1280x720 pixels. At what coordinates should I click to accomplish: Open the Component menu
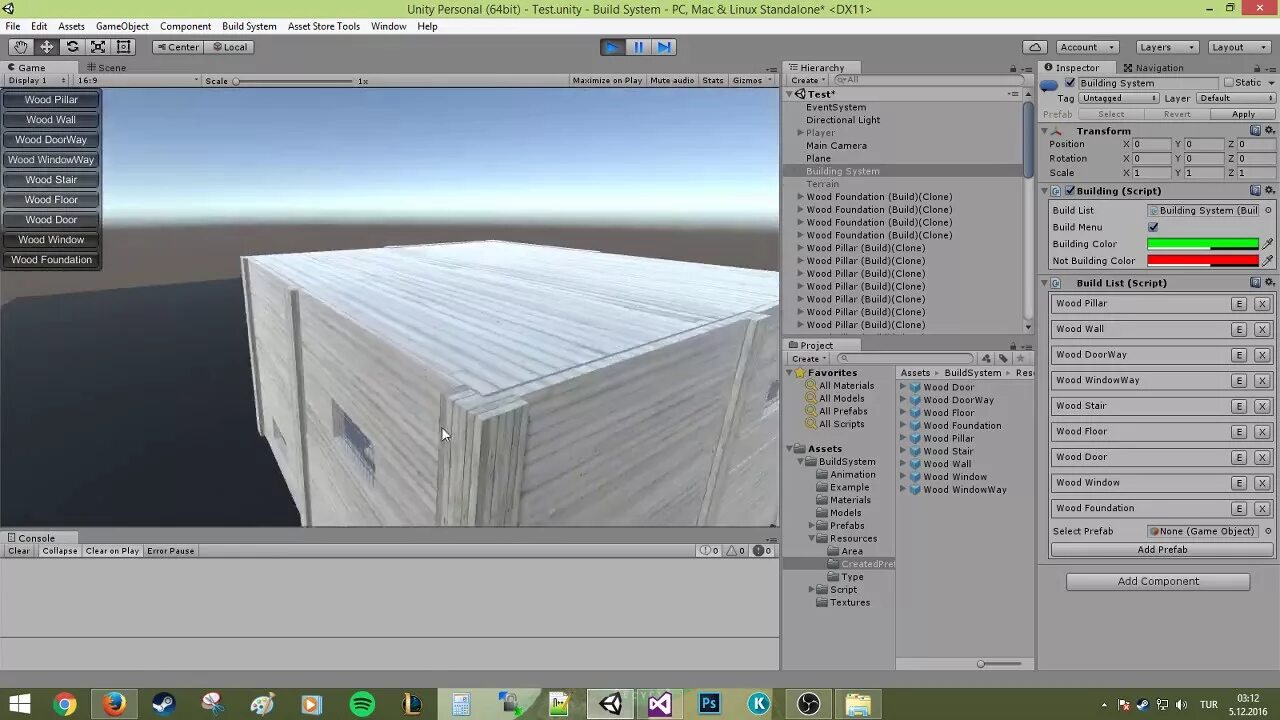pos(185,26)
